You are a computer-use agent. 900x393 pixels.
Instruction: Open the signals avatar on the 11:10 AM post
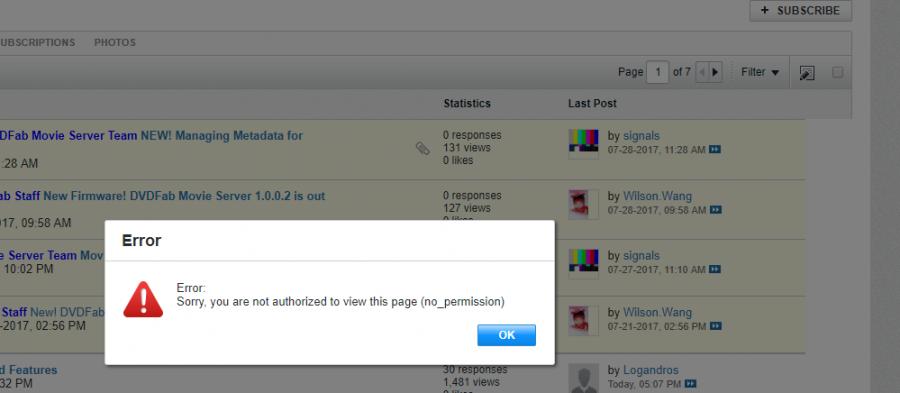coord(584,263)
